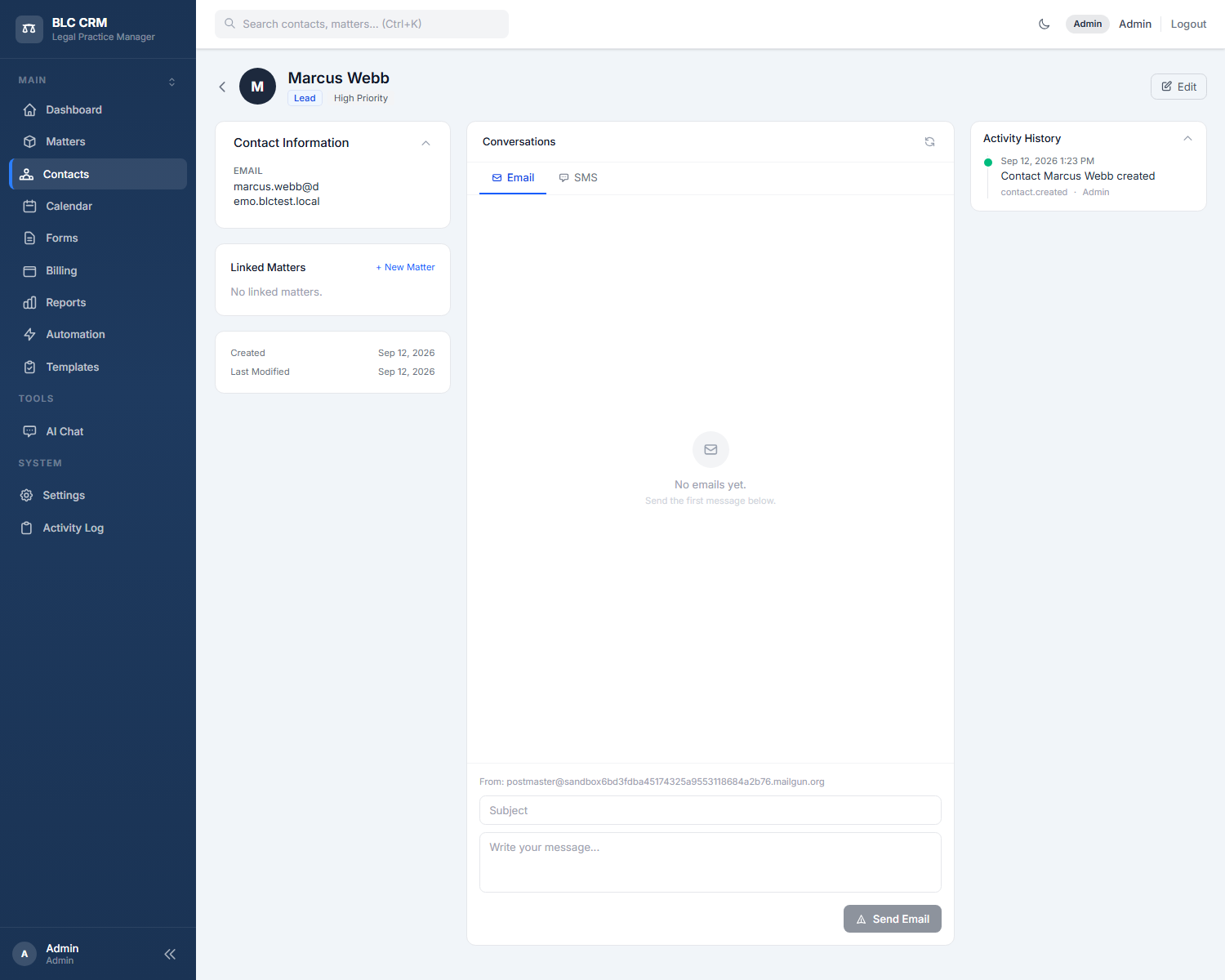The height and width of the screenshot is (980, 1225).
Task: Collapse the Activity History panel
Action: coord(1187,139)
